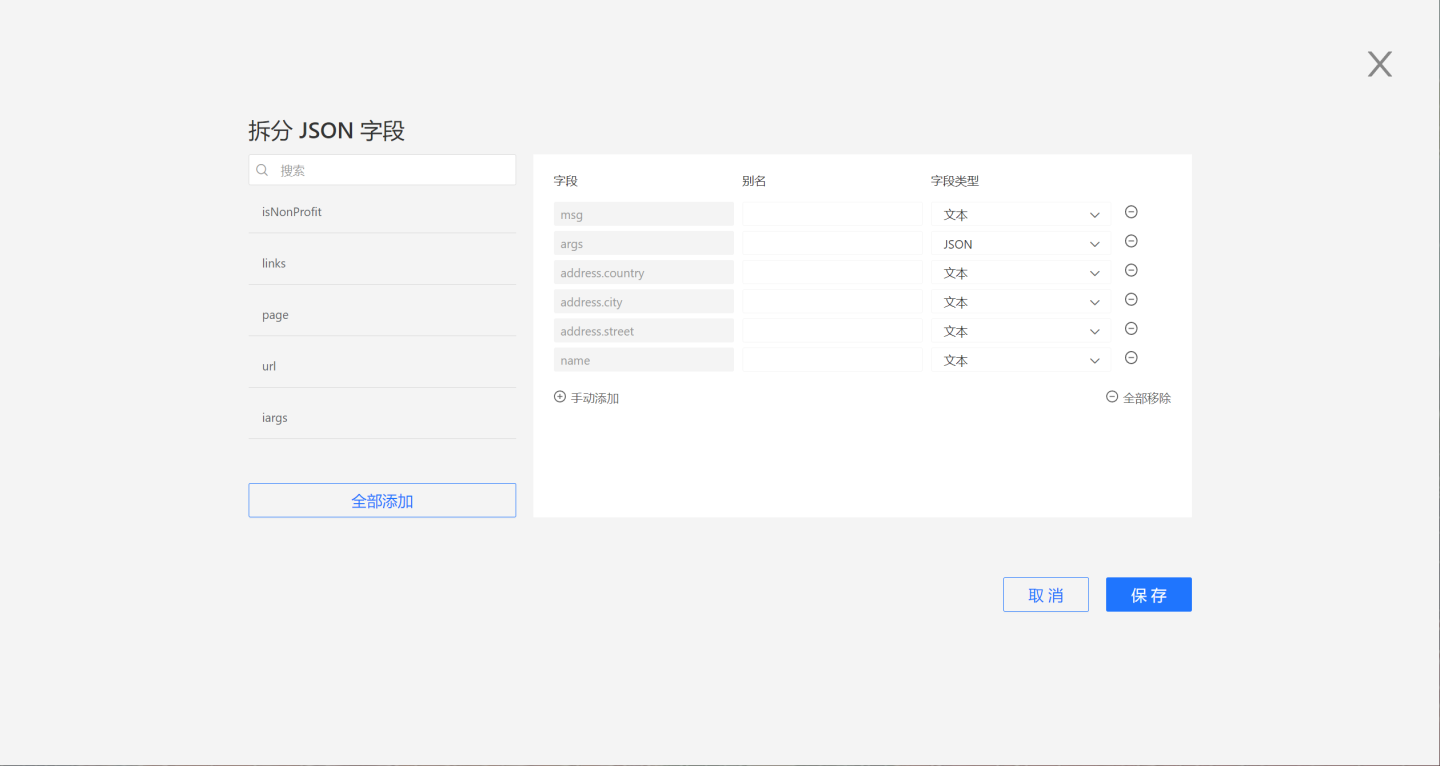Click the 保存 button

(1148, 595)
